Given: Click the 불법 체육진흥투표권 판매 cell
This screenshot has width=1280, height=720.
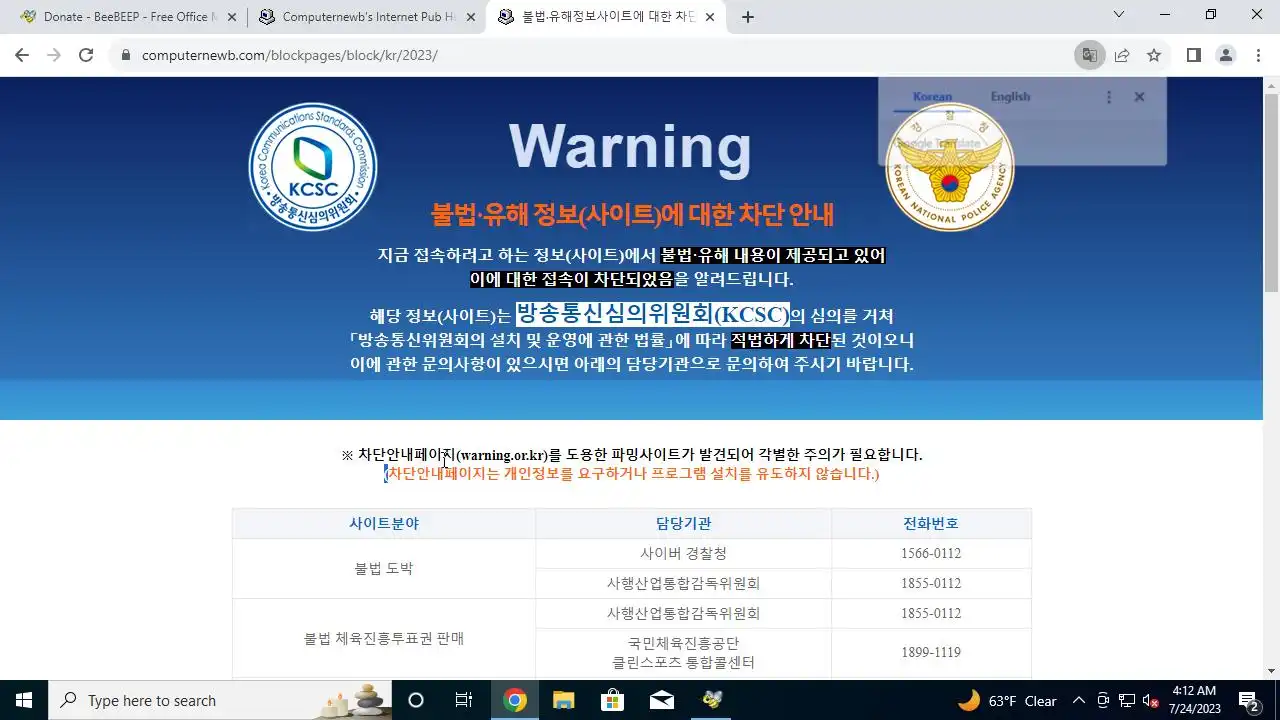Looking at the screenshot, I should click(384, 638).
